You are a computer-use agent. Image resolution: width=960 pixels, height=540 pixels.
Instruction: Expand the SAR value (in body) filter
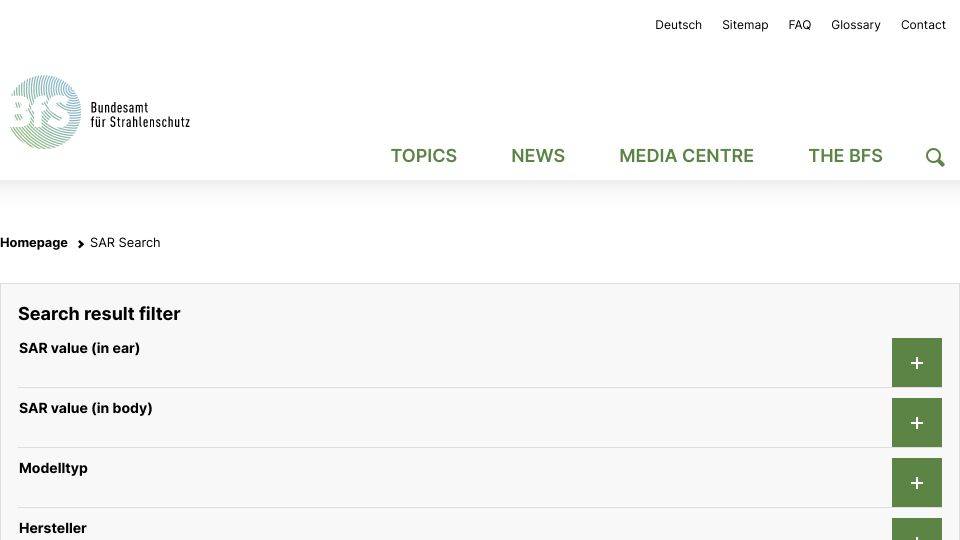click(917, 422)
